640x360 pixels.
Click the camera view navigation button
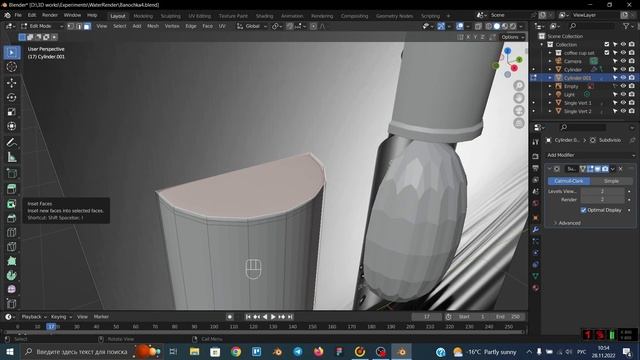click(x=519, y=111)
